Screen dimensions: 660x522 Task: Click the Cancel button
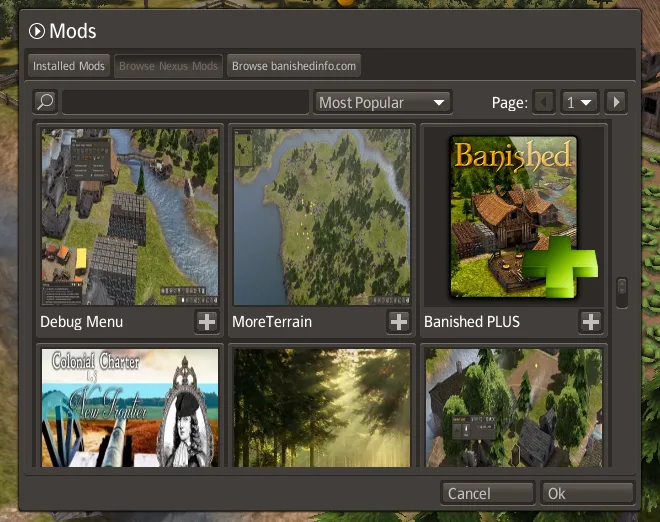tap(487, 493)
